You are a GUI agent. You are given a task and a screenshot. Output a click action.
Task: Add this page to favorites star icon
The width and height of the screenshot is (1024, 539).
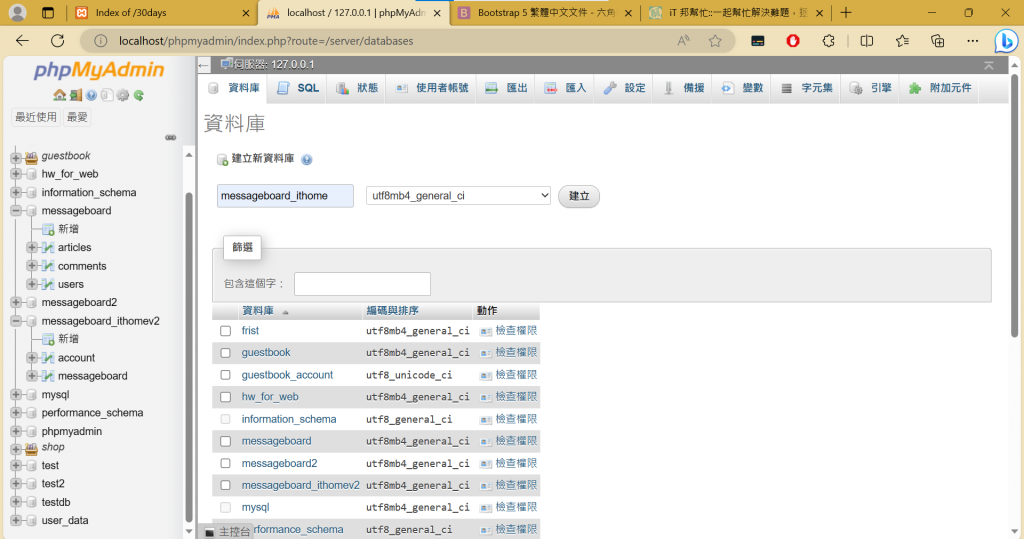(715, 41)
